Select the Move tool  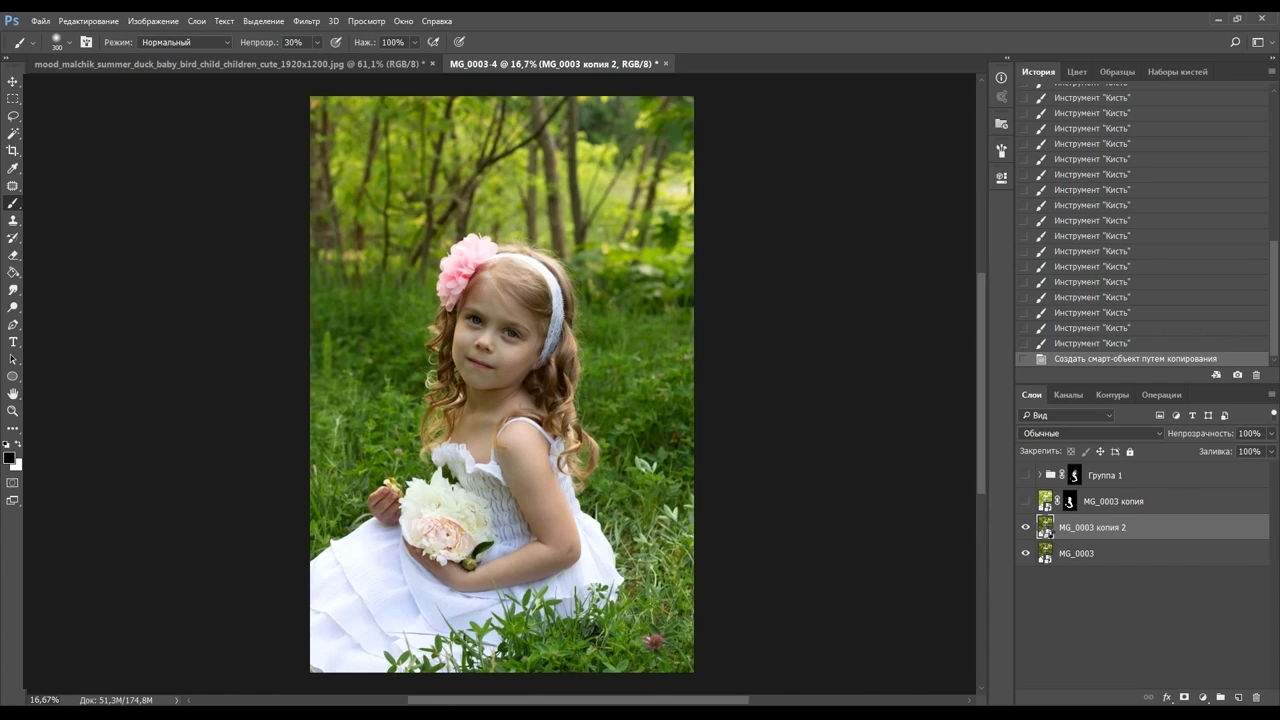13,82
